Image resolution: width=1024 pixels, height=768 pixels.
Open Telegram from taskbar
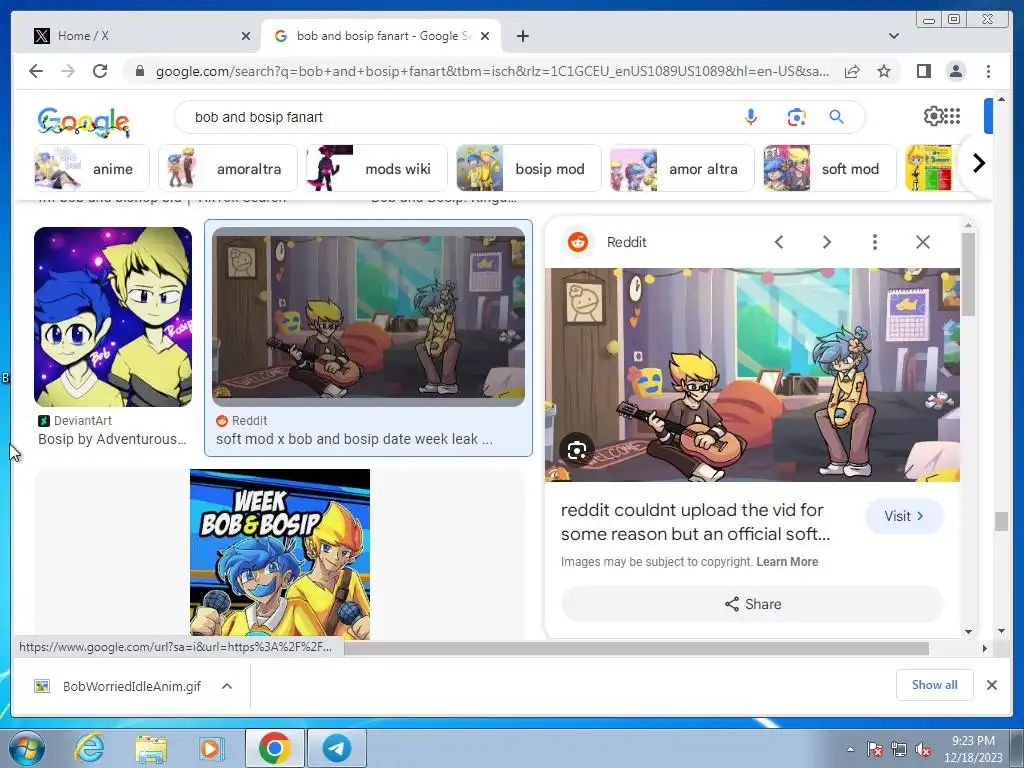[x=337, y=748]
